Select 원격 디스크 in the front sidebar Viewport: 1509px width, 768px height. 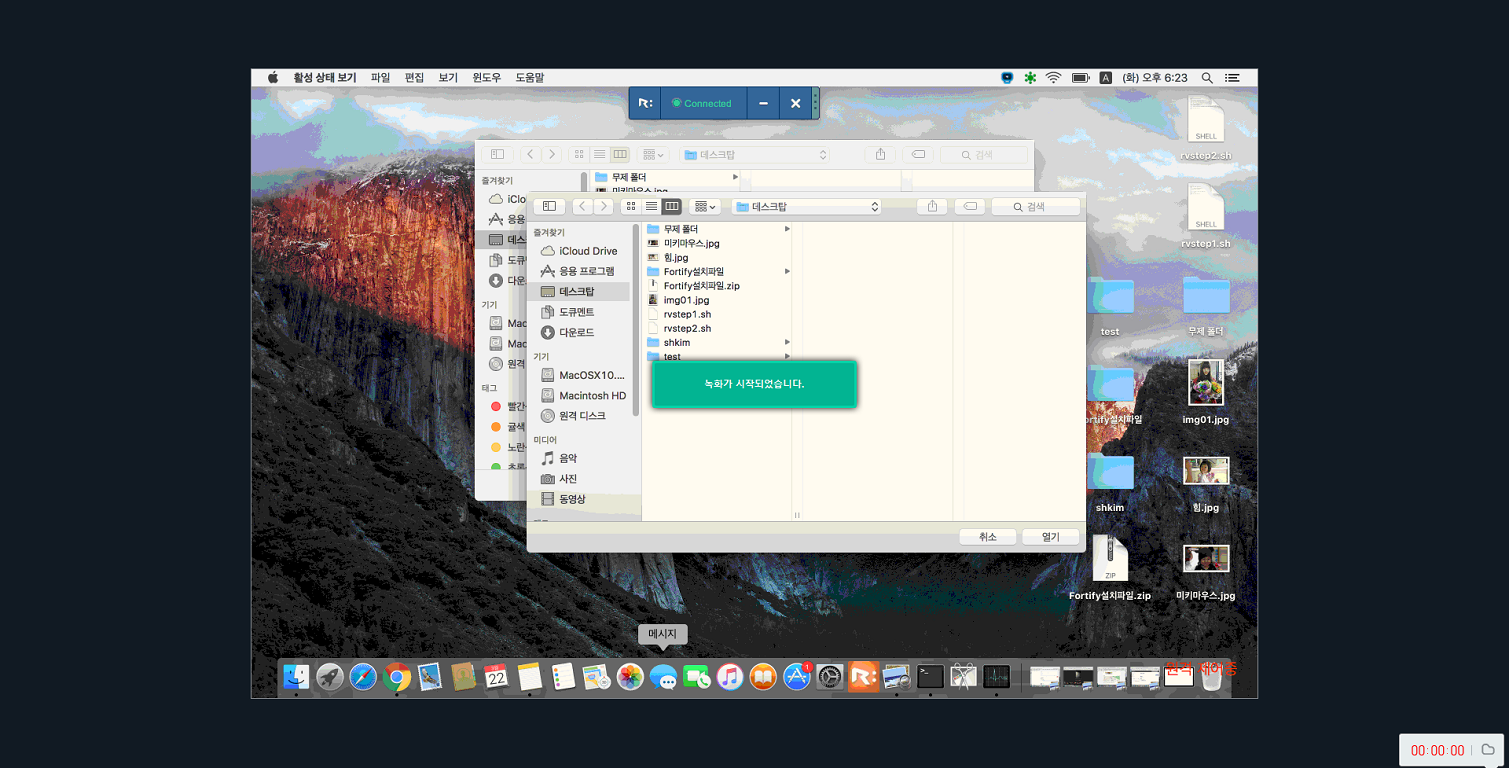coord(581,415)
